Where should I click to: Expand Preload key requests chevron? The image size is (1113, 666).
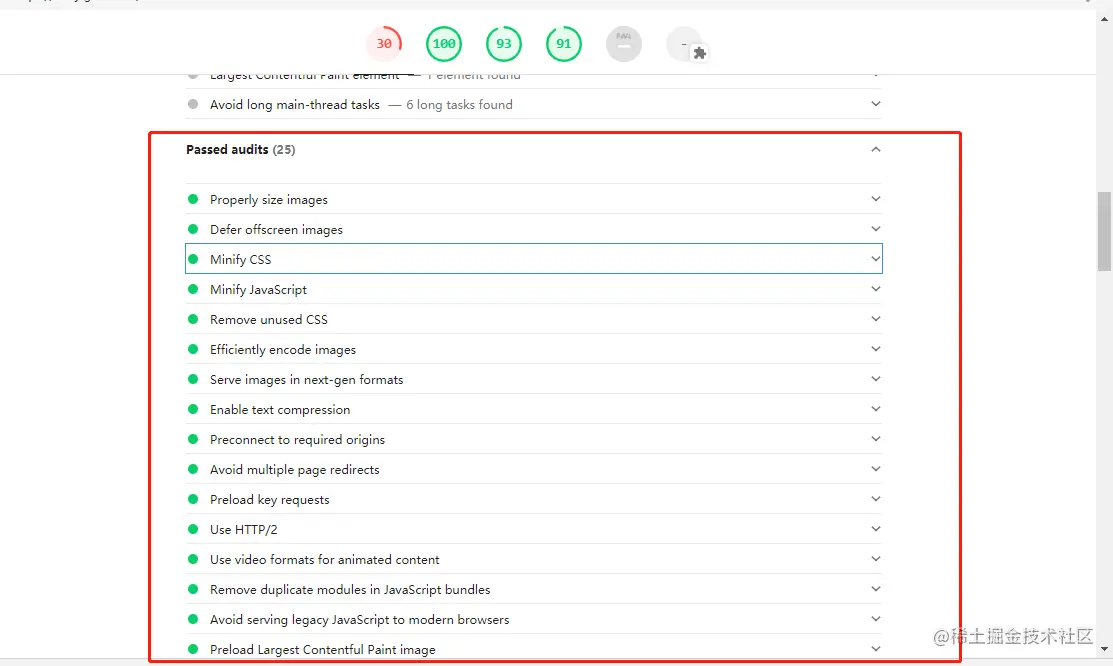click(x=876, y=499)
